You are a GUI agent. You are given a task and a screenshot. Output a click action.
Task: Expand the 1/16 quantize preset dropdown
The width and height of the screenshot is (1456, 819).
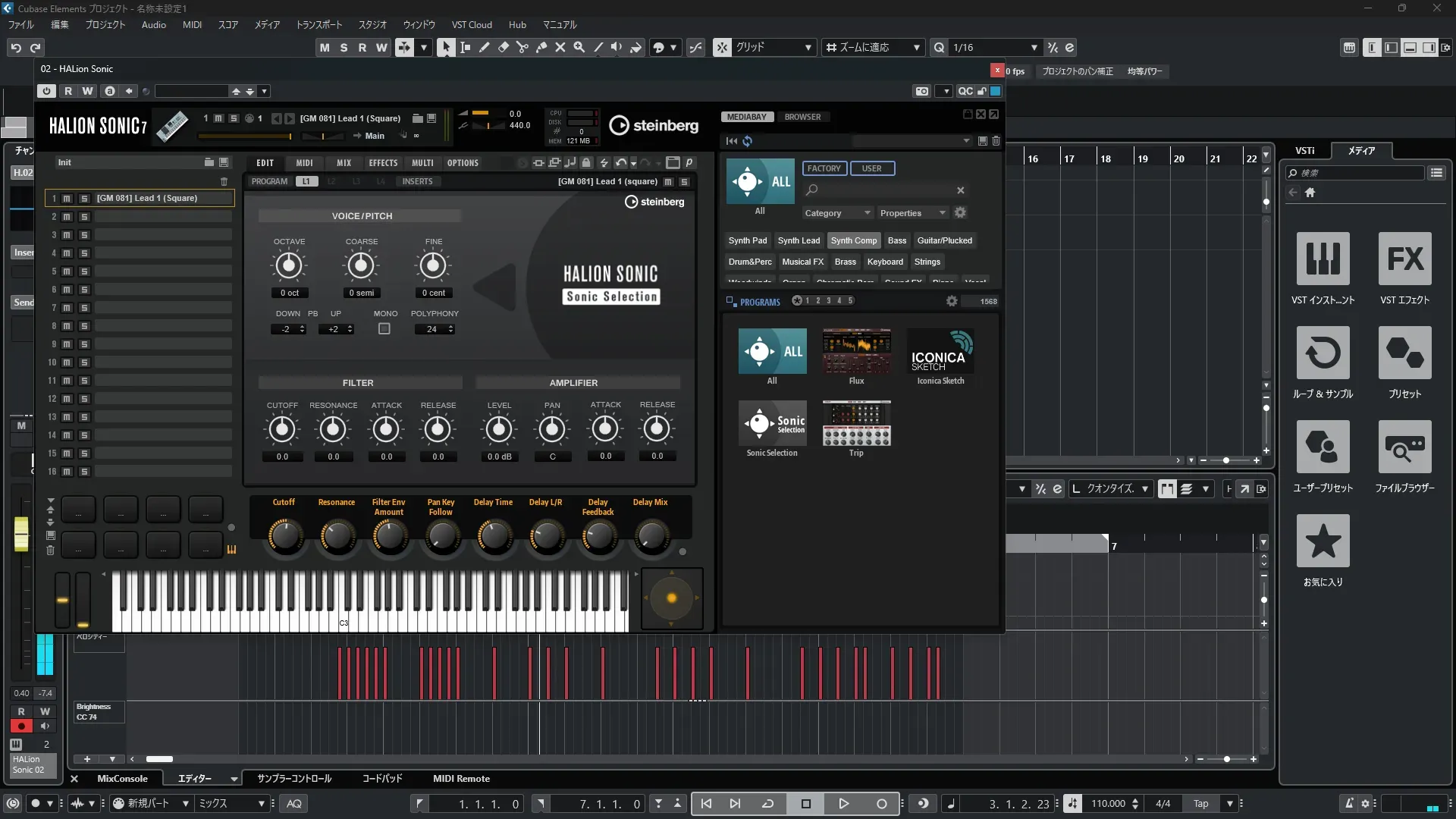(1034, 48)
